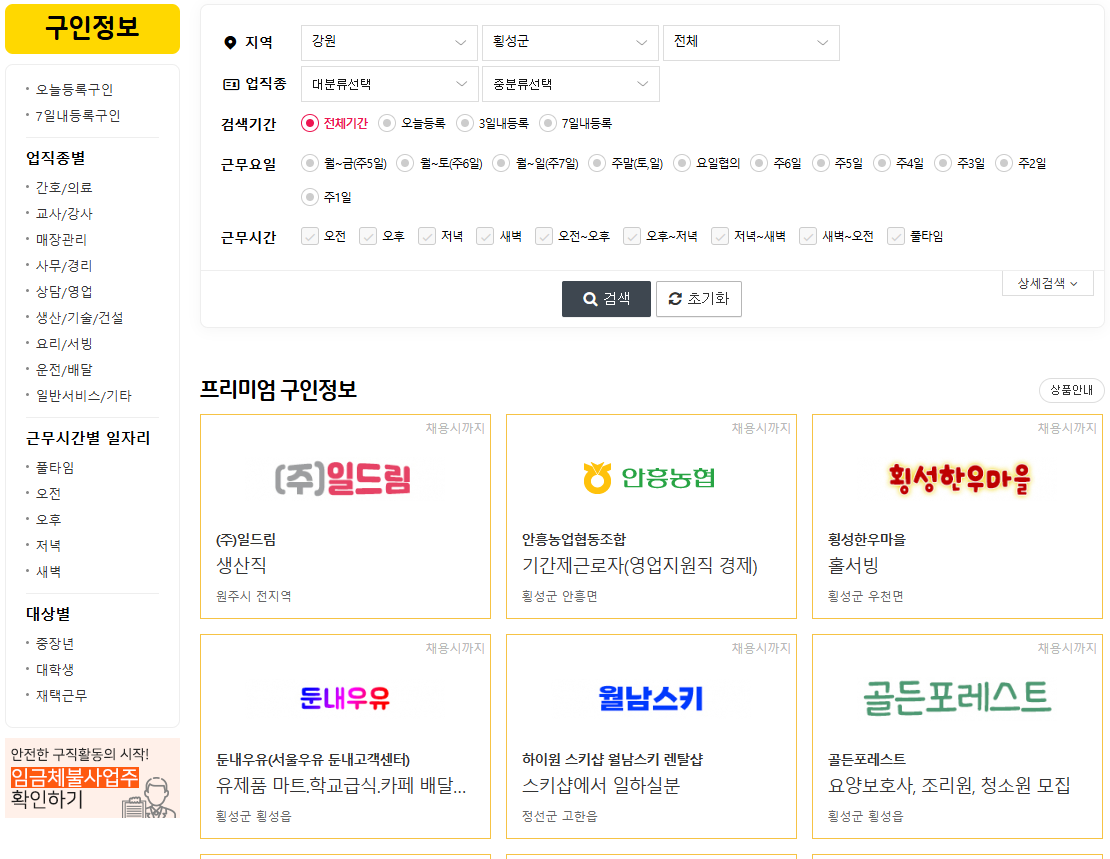Choose 월~금(주5일) work days
The image size is (1110, 859).
pyautogui.click(x=309, y=164)
